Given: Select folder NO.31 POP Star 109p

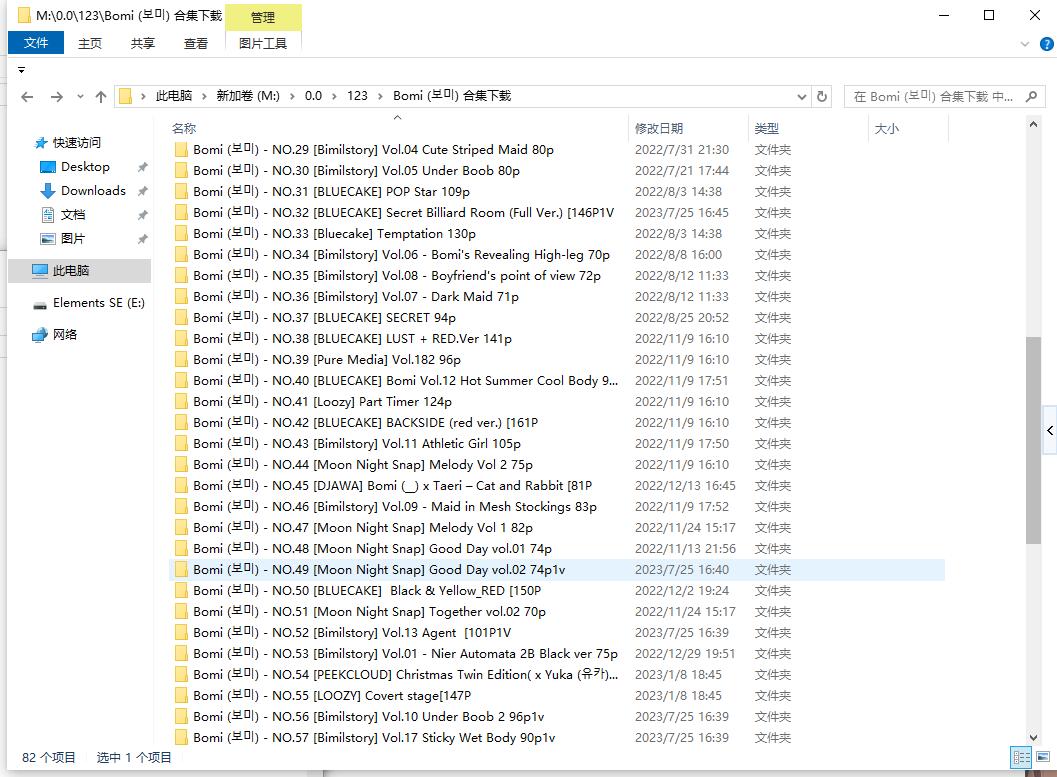Looking at the screenshot, I should click(331, 191).
